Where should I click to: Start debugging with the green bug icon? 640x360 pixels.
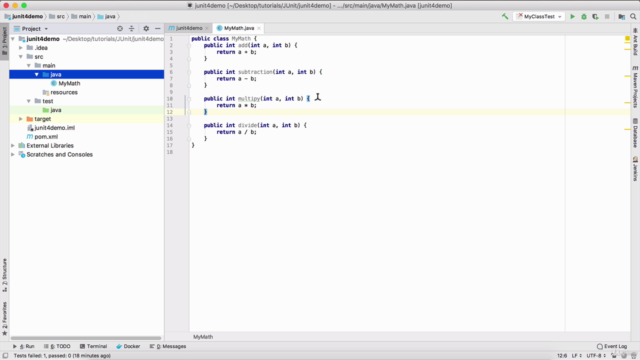tap(584, 17)
